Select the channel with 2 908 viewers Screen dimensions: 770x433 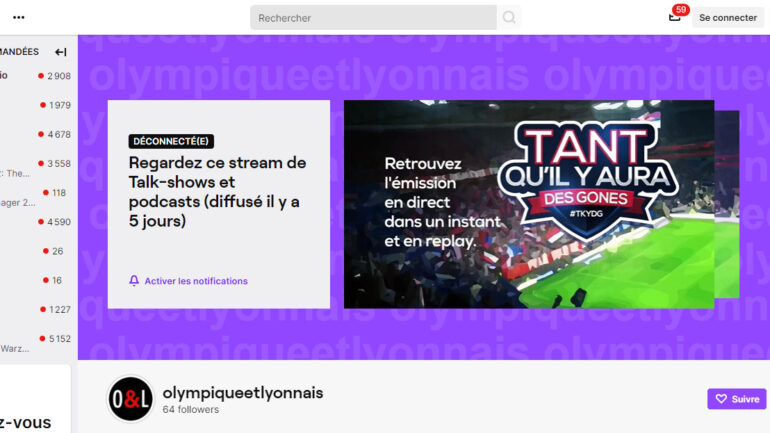click(35, 76)
